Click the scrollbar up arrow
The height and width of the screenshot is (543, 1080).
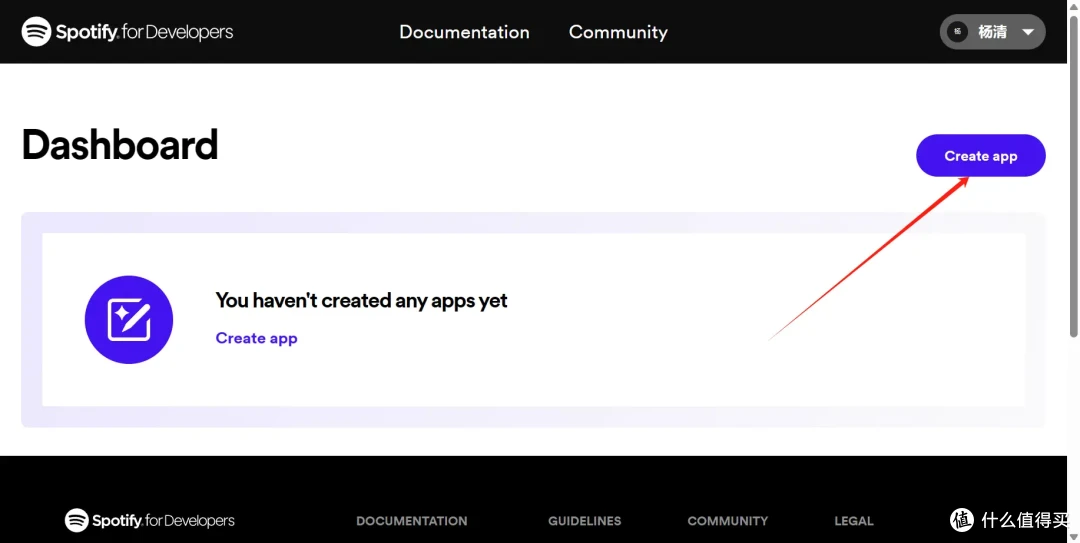pyautogui.click(x=1073, y=6)
